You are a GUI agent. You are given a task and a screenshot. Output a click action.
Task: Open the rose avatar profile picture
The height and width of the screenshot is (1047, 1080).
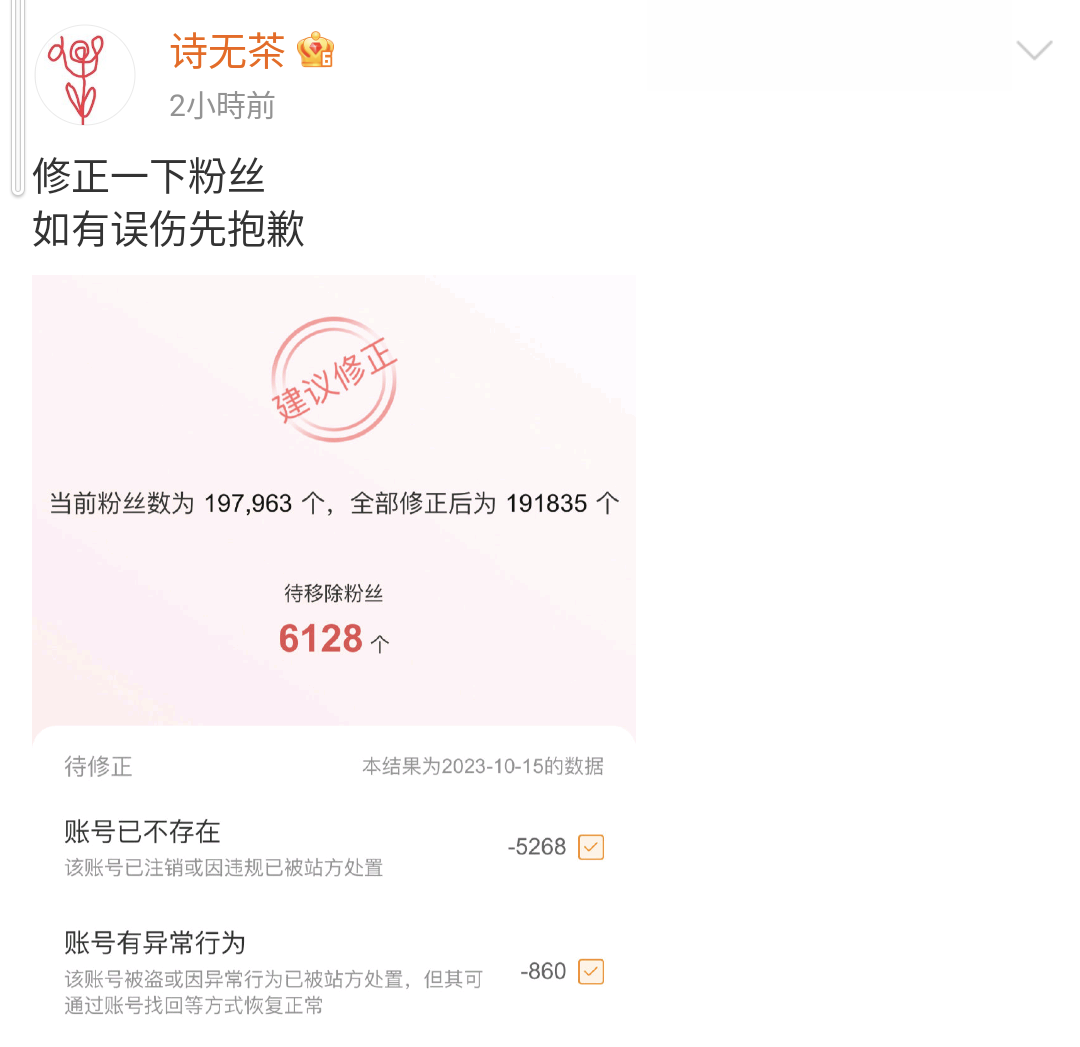85,75
